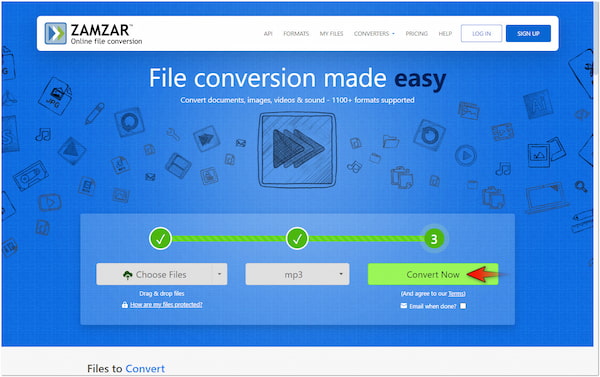Open How are my files protected link
This screenshot has height=377, width=600.
(166, 305)
